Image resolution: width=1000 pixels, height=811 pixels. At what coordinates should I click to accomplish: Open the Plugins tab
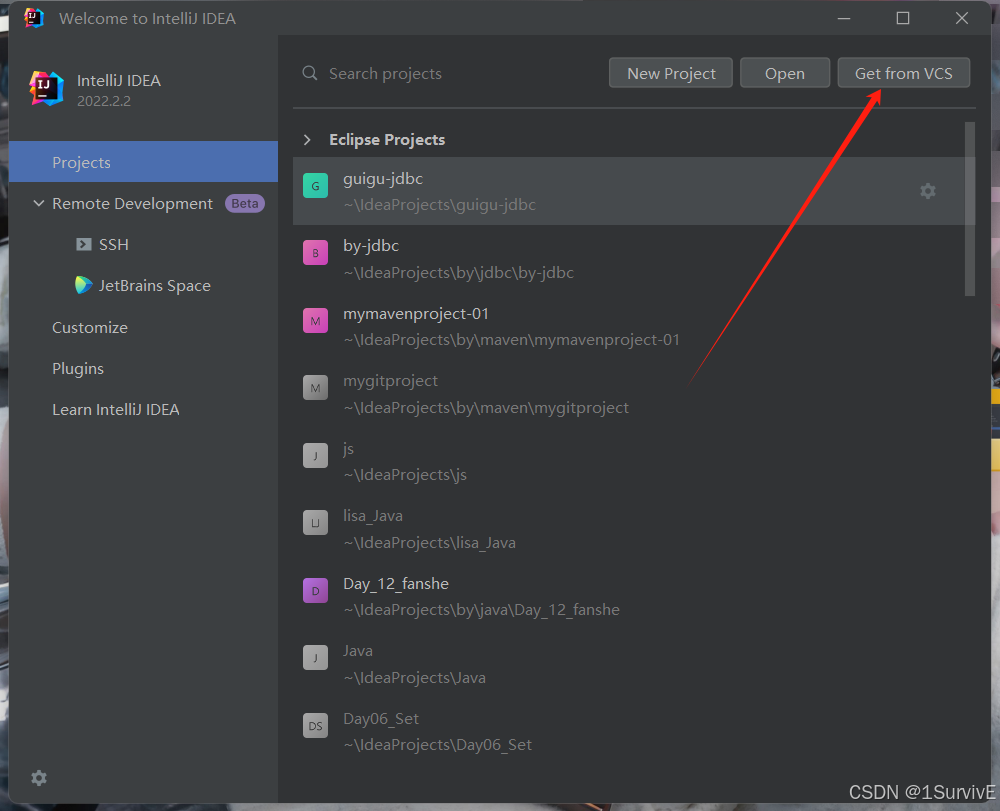click(78, 369)
